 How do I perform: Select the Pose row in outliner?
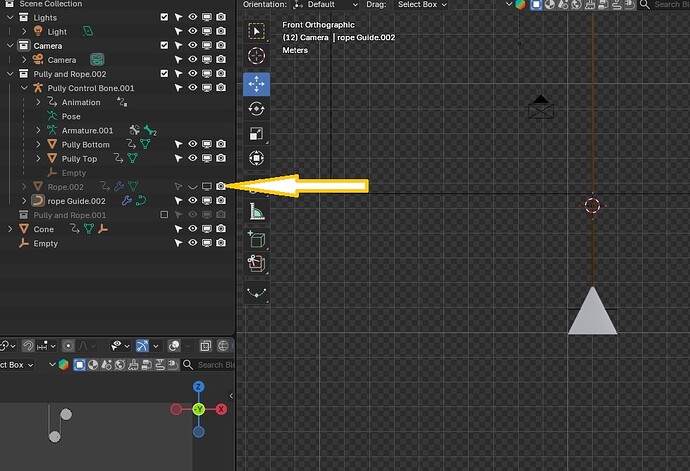(71, 116)
